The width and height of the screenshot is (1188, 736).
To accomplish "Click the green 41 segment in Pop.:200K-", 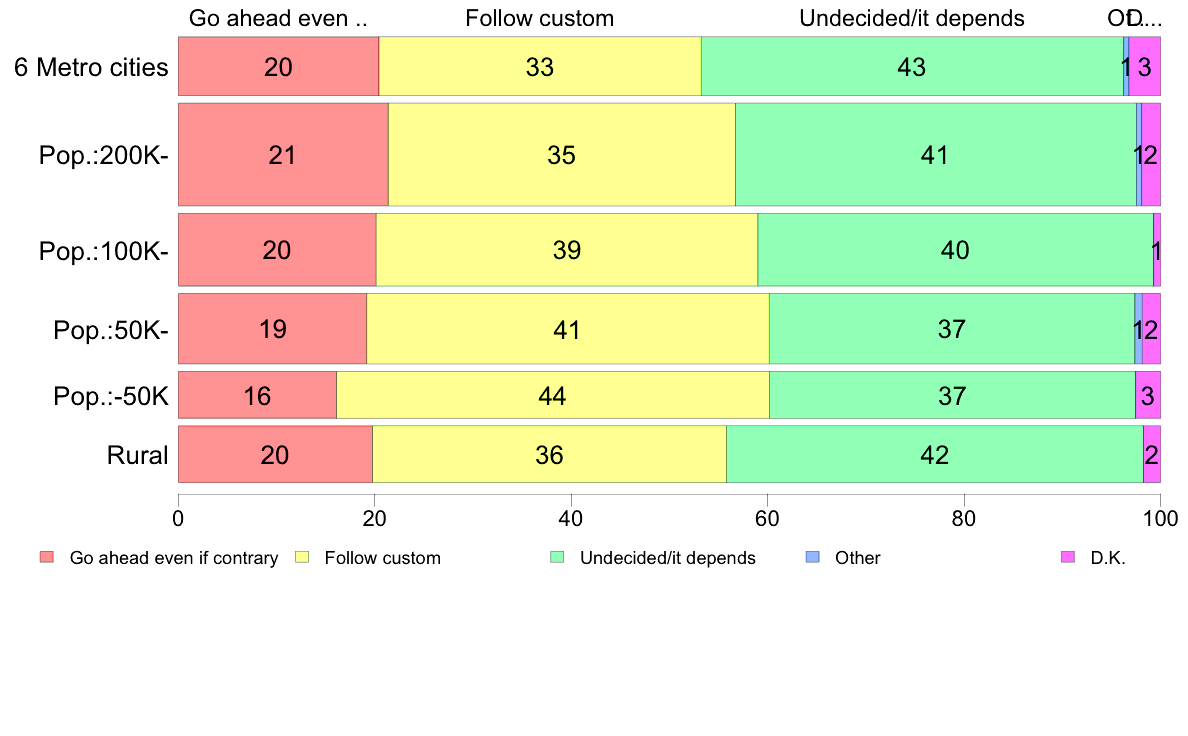I will click(x=935, y=155).
